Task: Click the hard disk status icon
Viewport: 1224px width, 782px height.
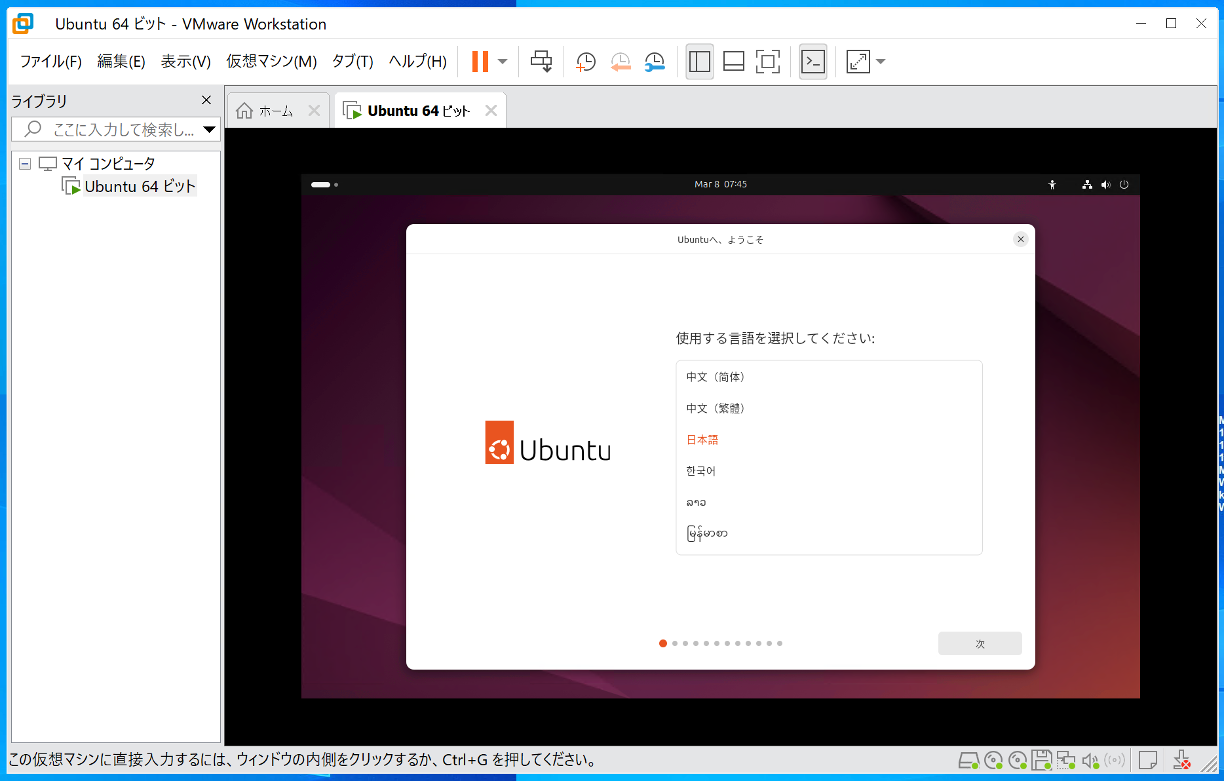Action: point(968,761)
